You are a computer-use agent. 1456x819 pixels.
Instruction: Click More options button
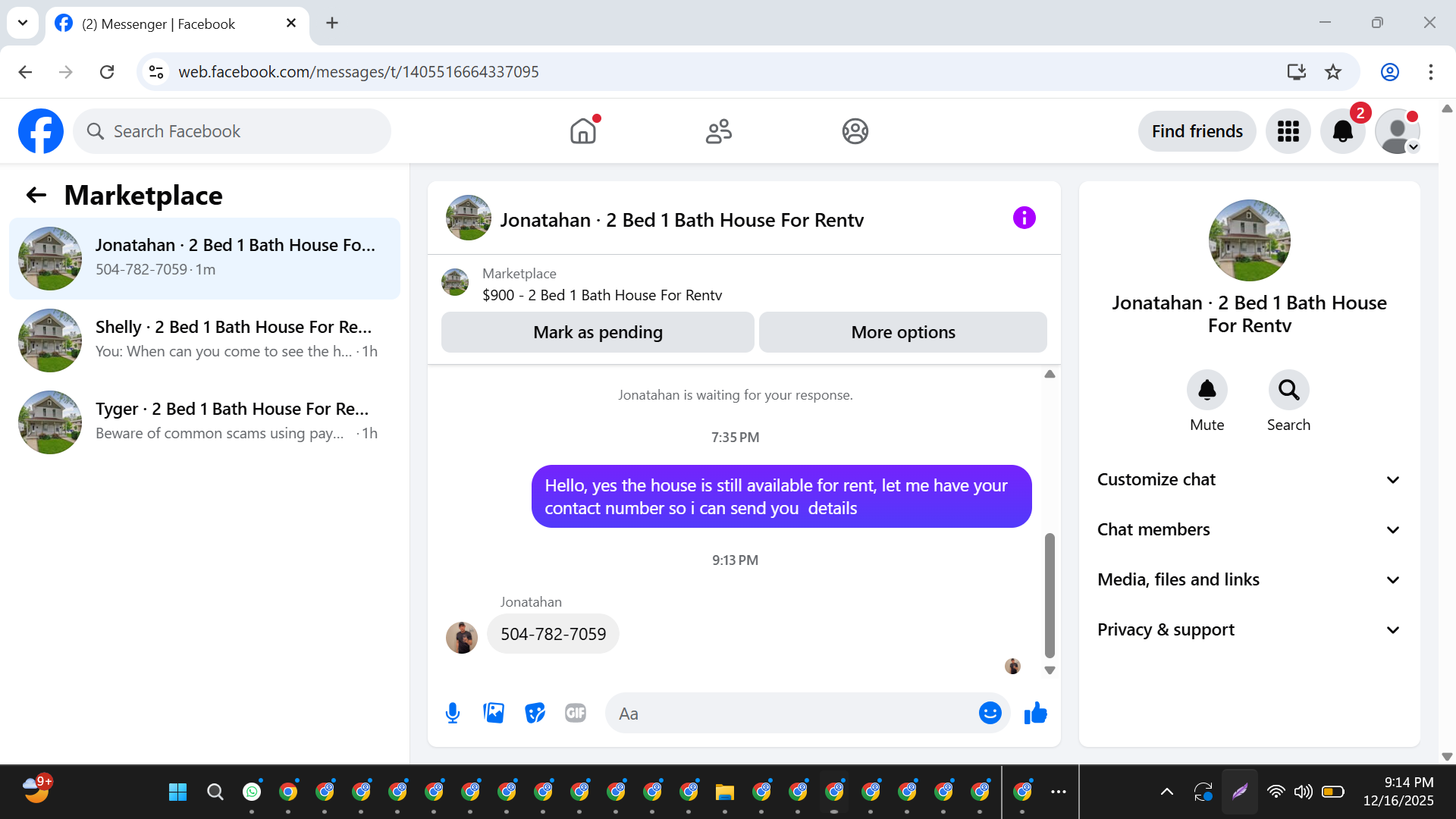coord(902,332)
